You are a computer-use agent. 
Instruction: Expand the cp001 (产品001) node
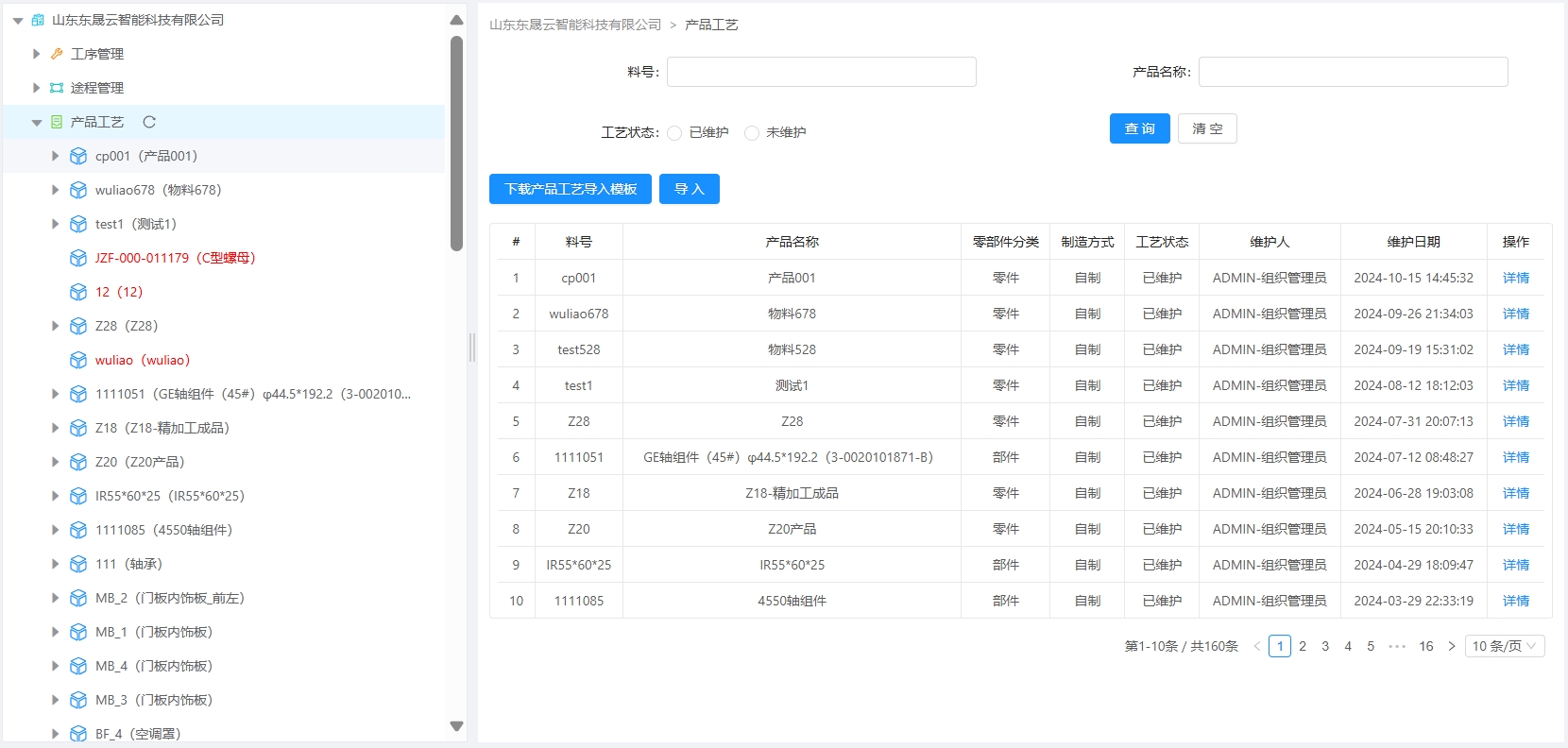(55, 156)
